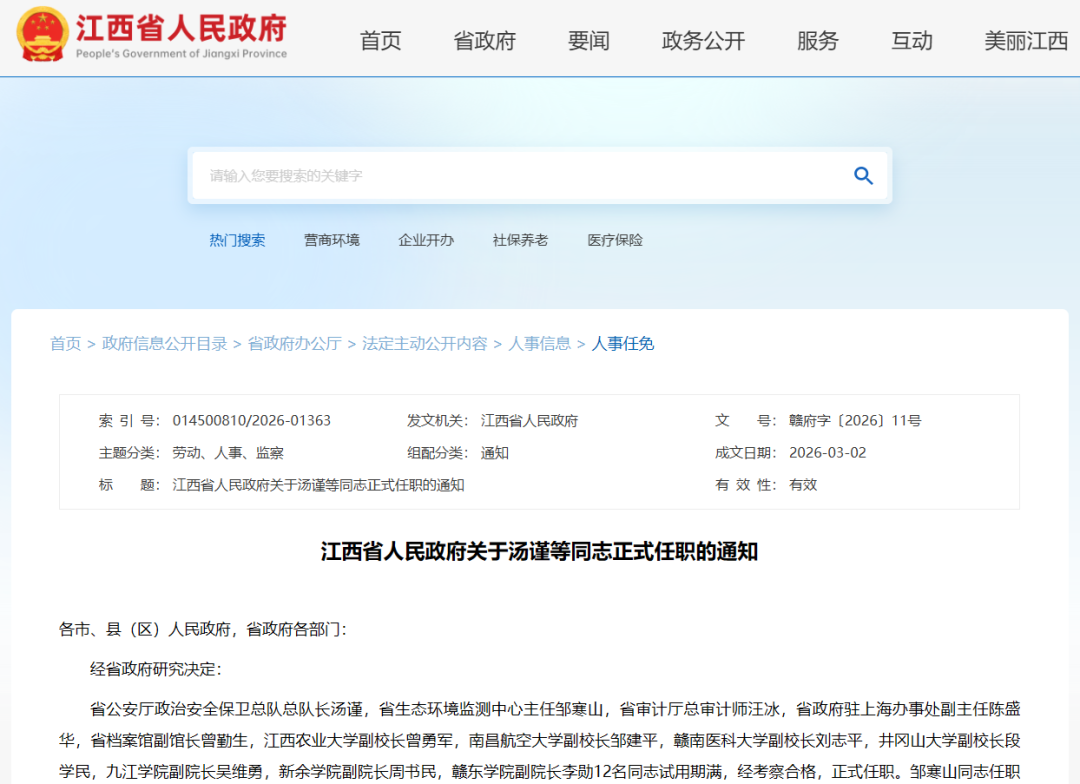Open 省政府办公厅 in the breadcrumb
Image resolution: width=1080 pixels, height=784 pixels.
click(294, 343)
